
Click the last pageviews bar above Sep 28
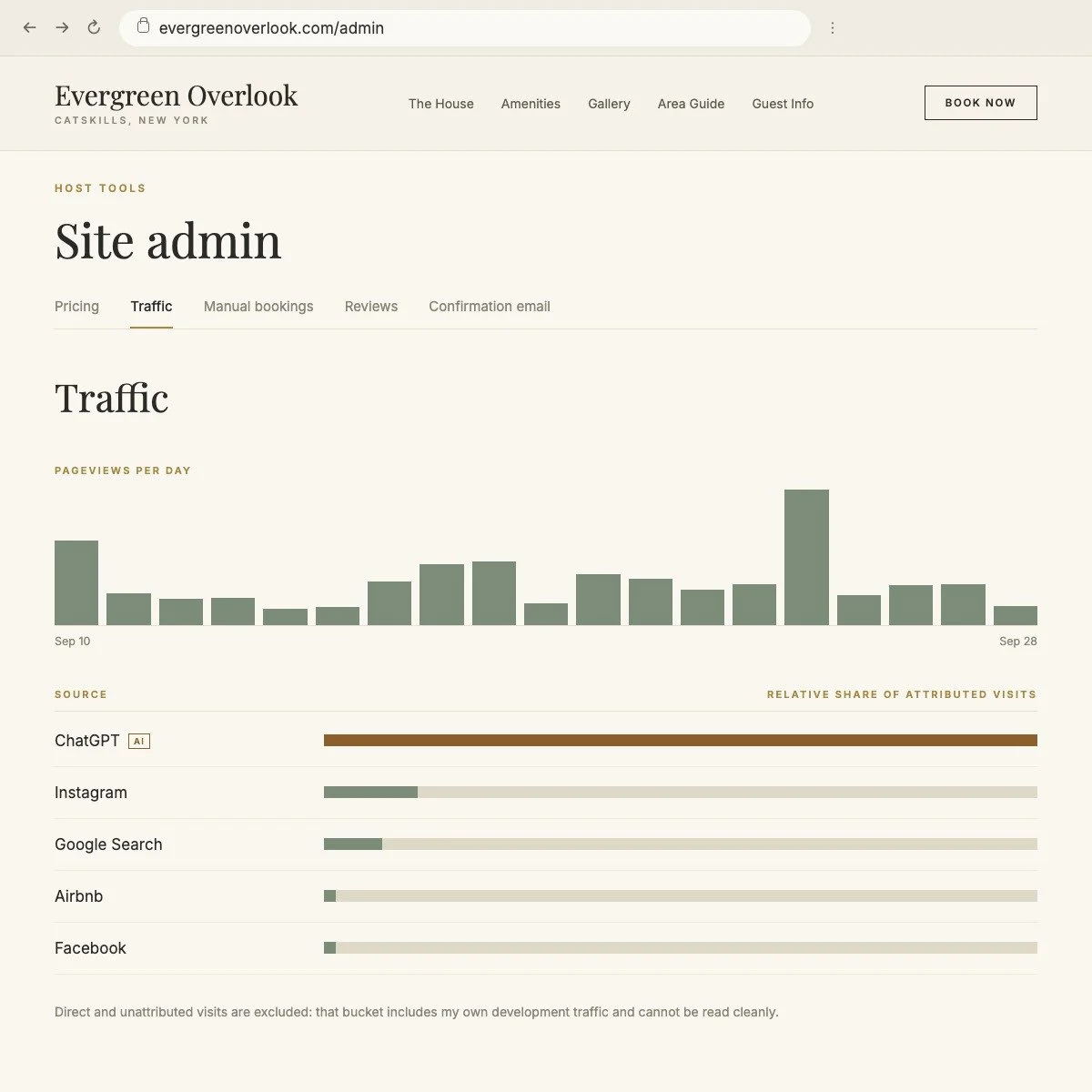tap(1016, 615)
